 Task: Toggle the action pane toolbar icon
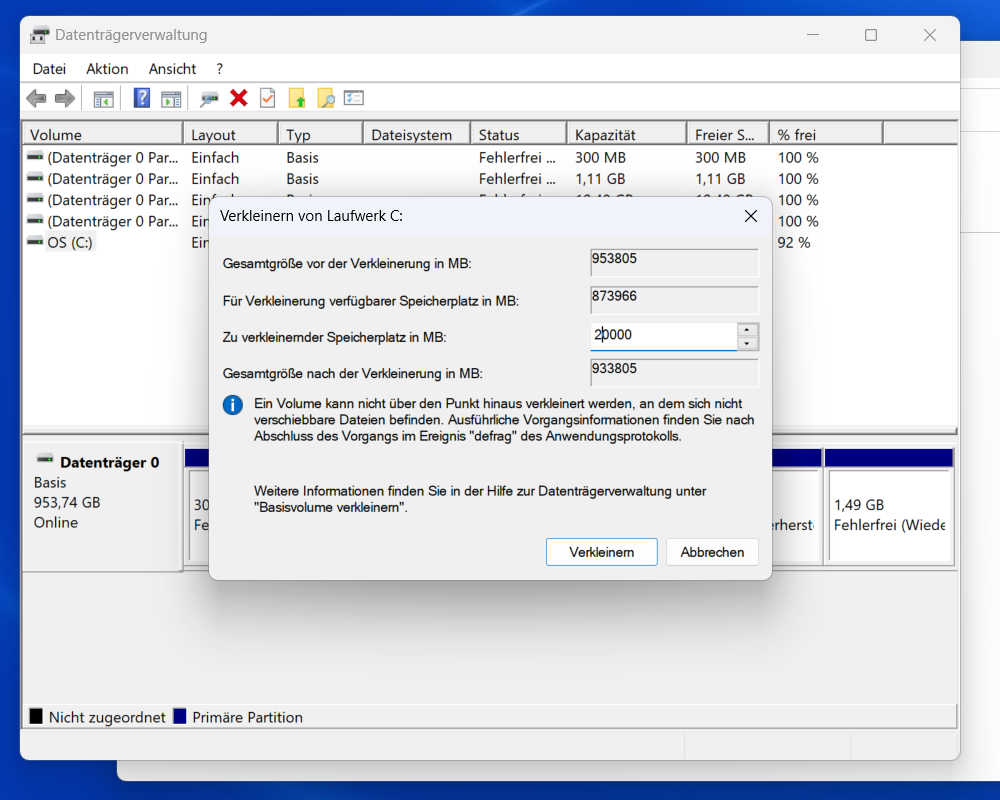[x=171, y=99]
